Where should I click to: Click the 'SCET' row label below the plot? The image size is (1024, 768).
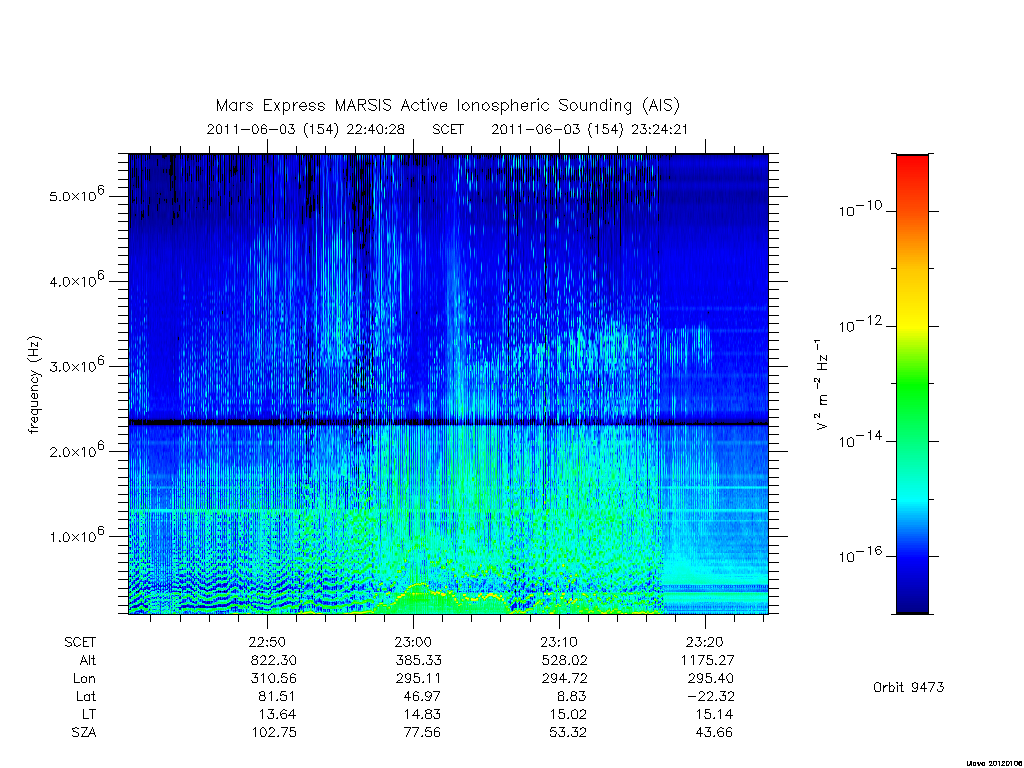tap(80, 643)
